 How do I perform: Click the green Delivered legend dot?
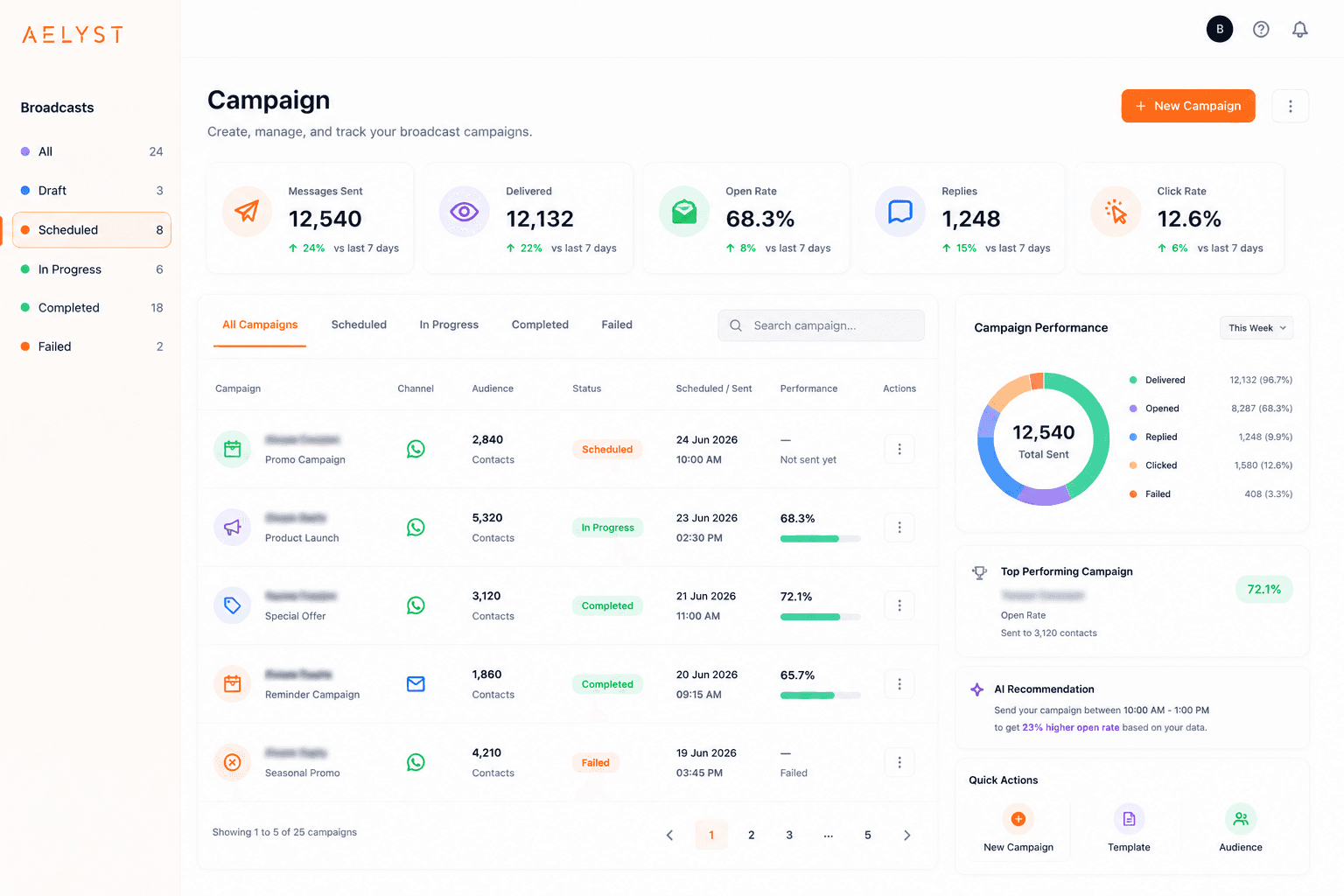(x=1133, y=381)
